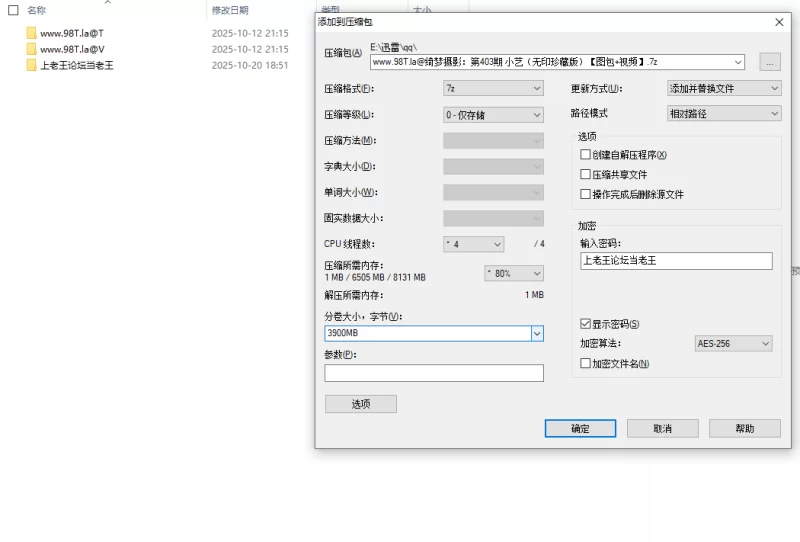Sort files by 修改日期 column header
This screenshot has width=800, height=542.
point(230,10)
